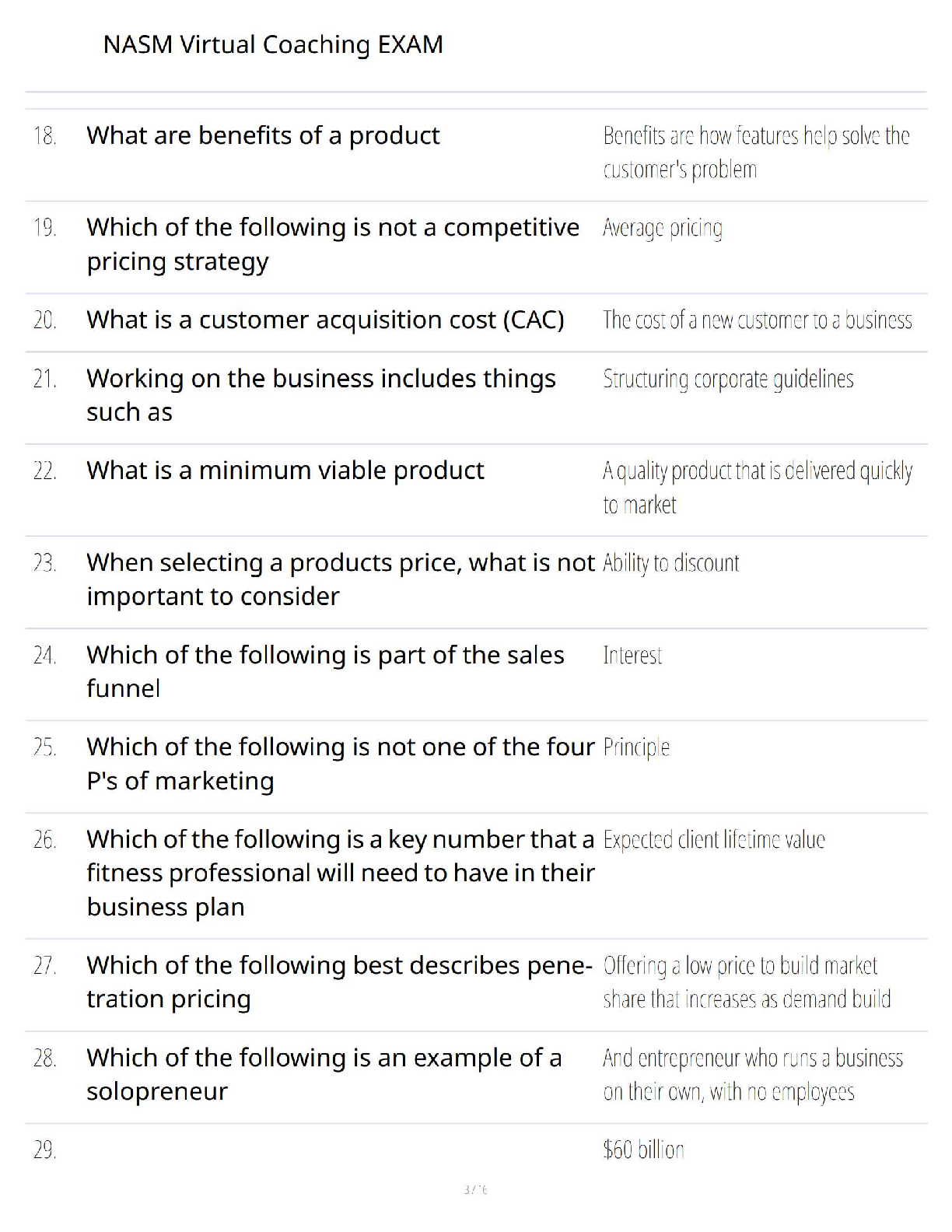Select the answer "Interest"
The width and height of the screenshot is (952, 1232).
pyautogui.click(x=632, y=656)
